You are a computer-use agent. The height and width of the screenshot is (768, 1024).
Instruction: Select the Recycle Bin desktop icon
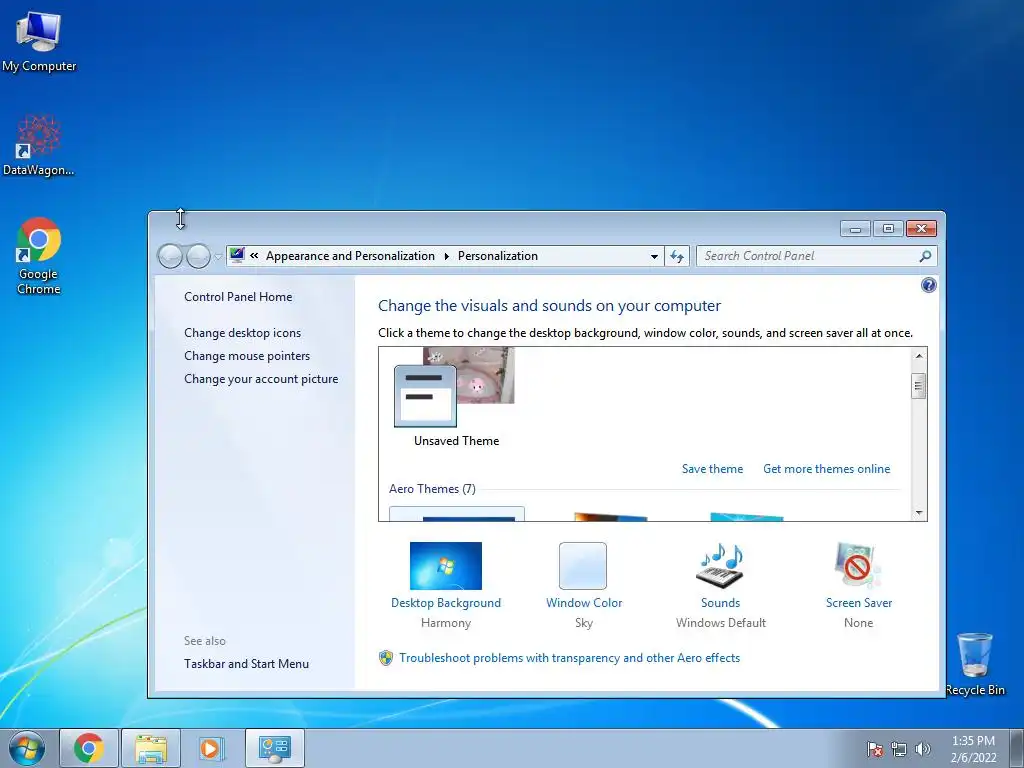[975, 664]
